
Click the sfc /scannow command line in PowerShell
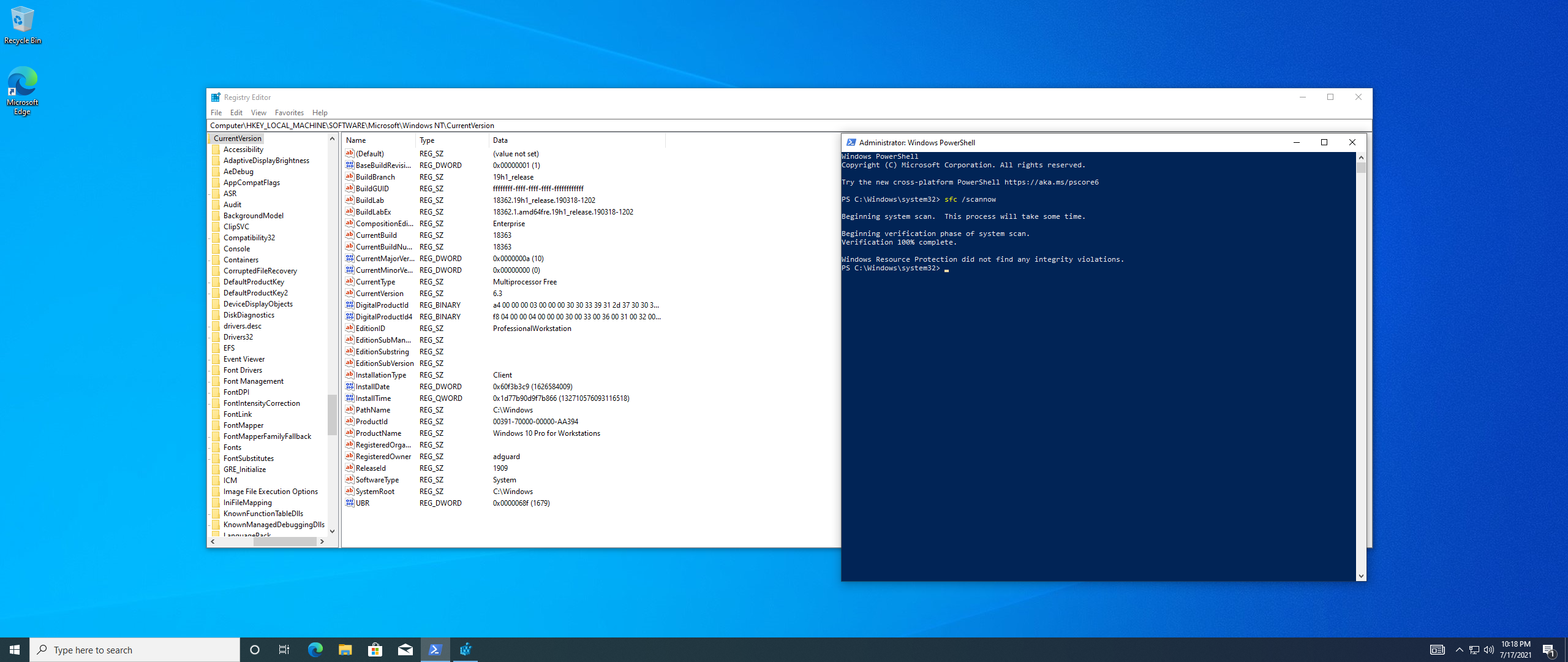pyautogui.click(x=919, y=199)
